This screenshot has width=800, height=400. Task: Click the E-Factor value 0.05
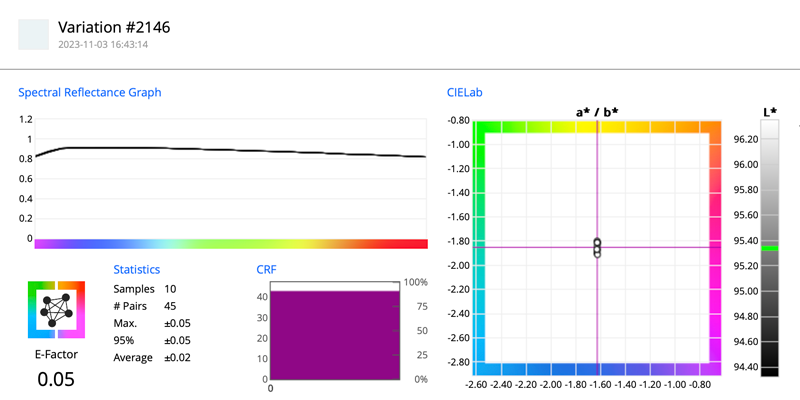(x=56, y=379)
